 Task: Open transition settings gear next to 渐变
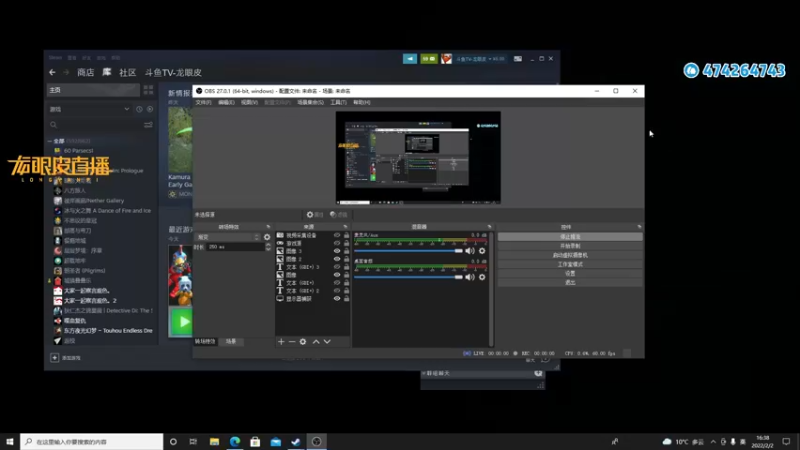pos(267,237)
